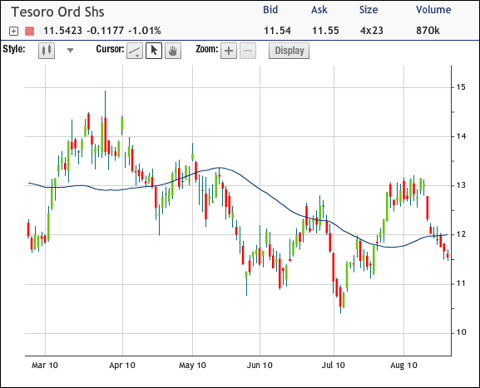Screen dimensions: 480x388
Task: Click the Volume column header
Action: pyautogui.click(x=433, y=10)
